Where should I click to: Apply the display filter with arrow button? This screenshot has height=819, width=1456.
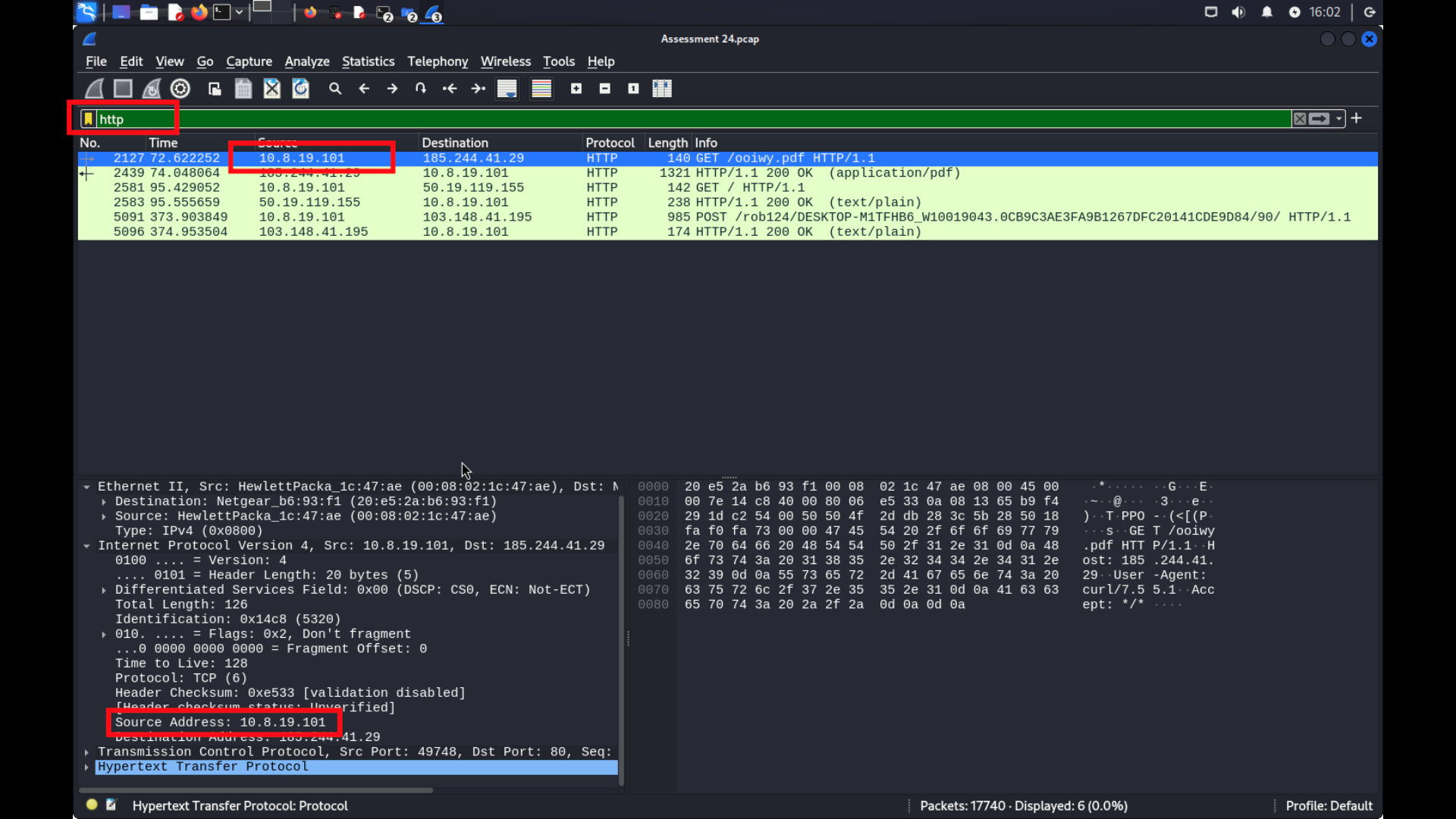pos(1320,118)
